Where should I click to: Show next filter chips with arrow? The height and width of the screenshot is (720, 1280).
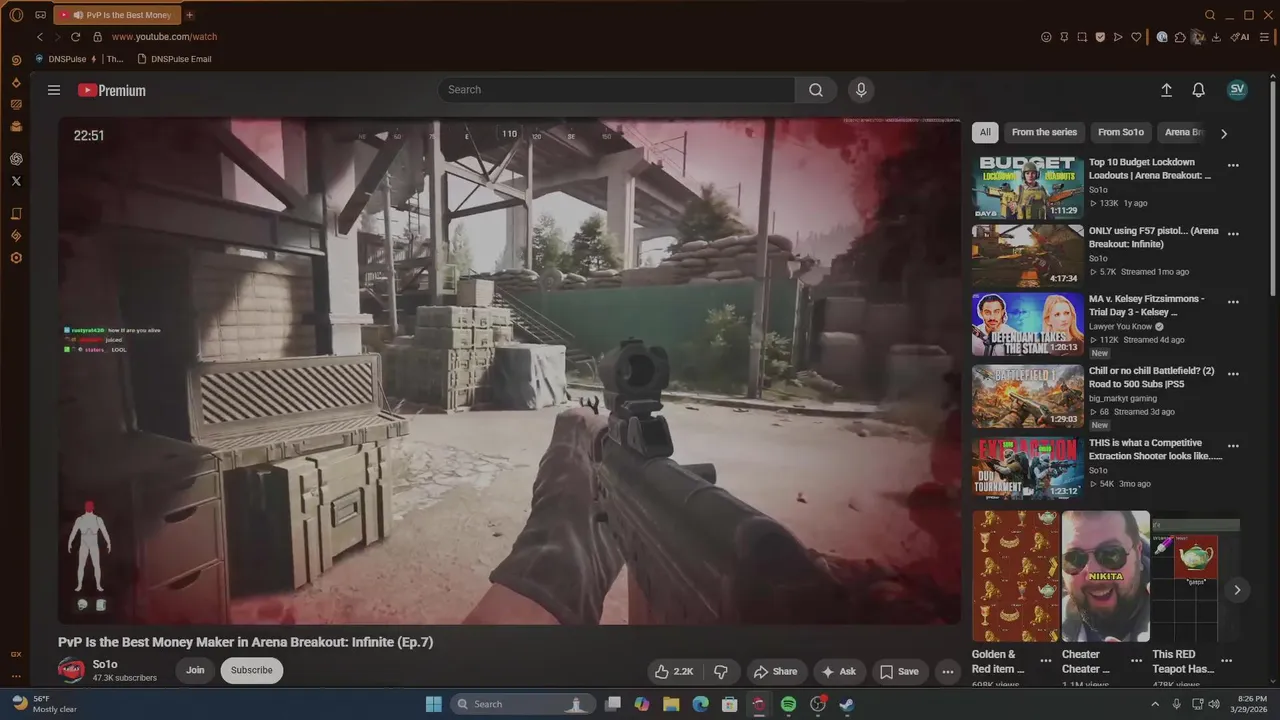(x=1223, y=133)
